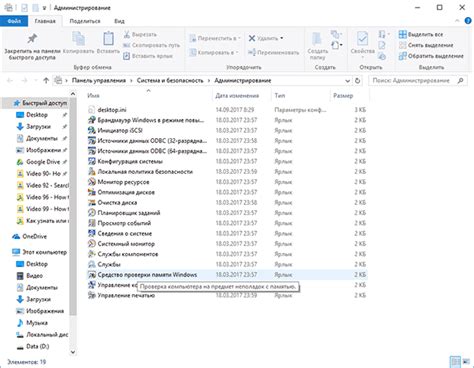Click Выделить все button
This screenshot has width=474, height=368.
point(421,34)
